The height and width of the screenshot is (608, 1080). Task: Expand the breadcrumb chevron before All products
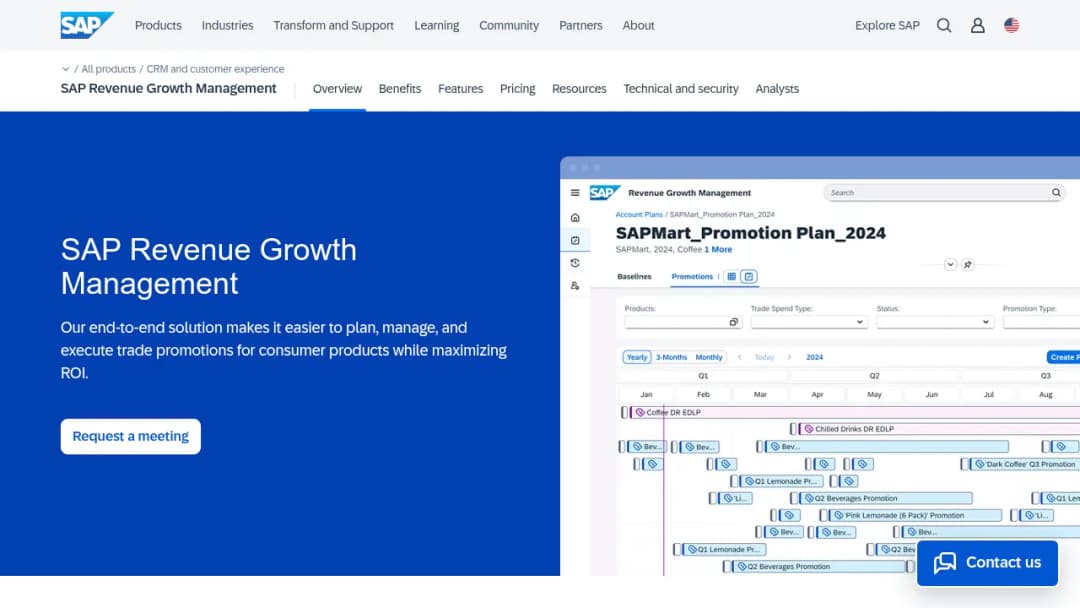65,69
